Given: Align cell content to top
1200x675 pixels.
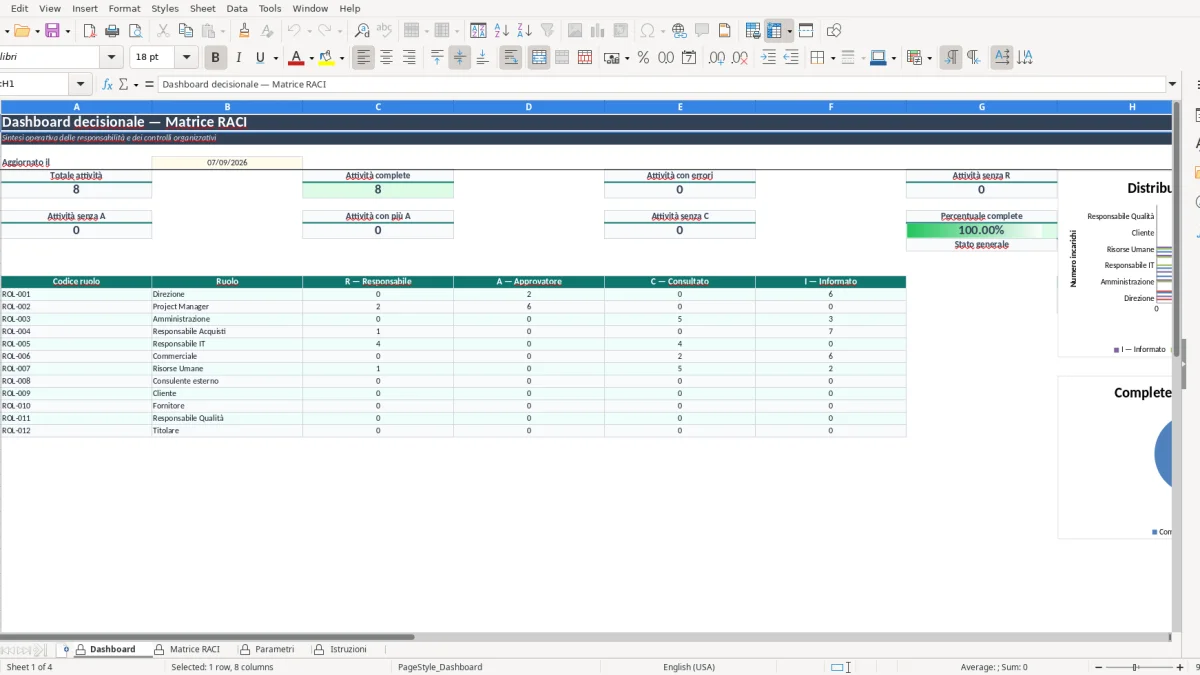Looking at the screenshot, I should point(437,58).
